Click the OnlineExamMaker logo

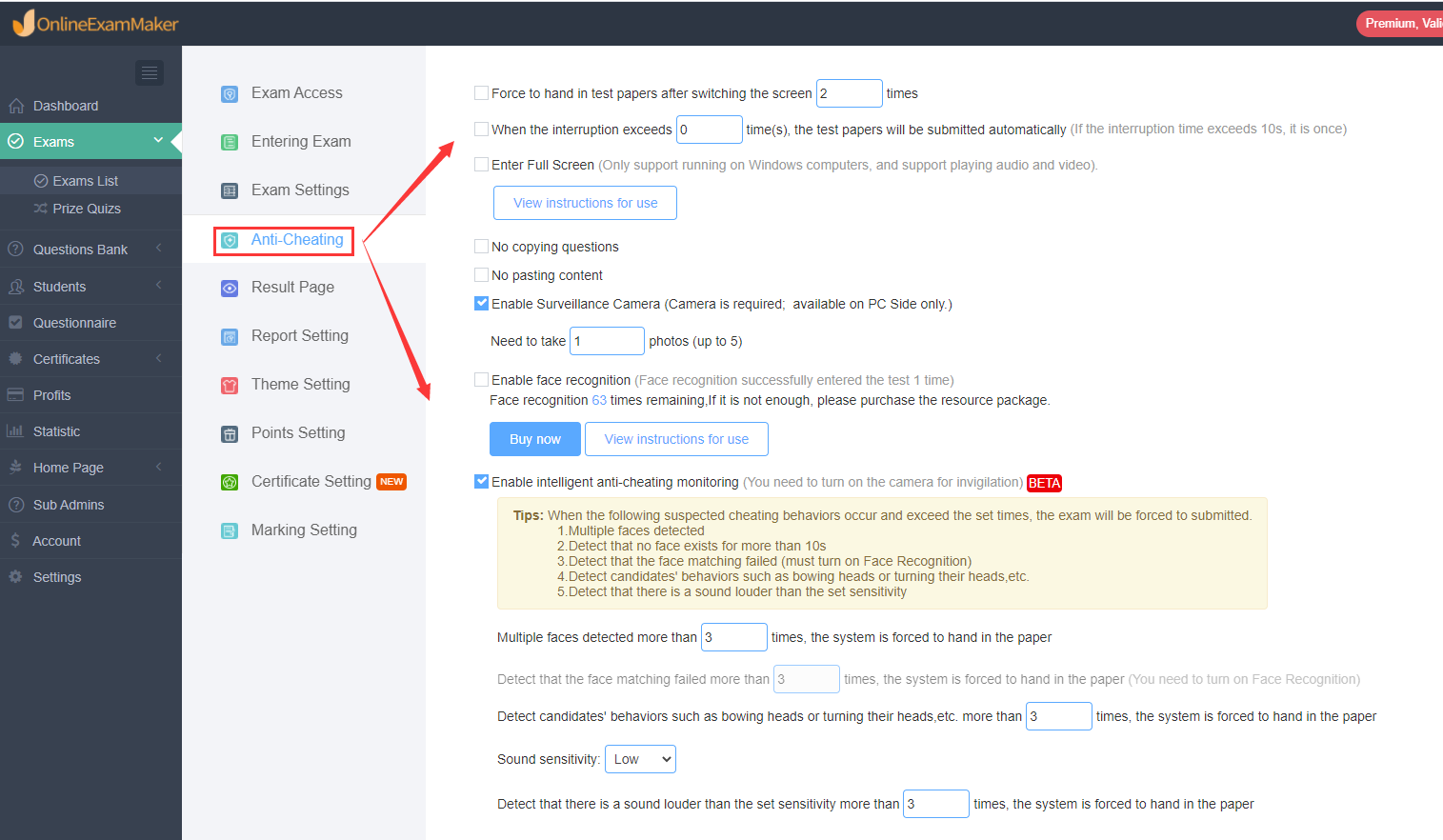tap(95, 24)
